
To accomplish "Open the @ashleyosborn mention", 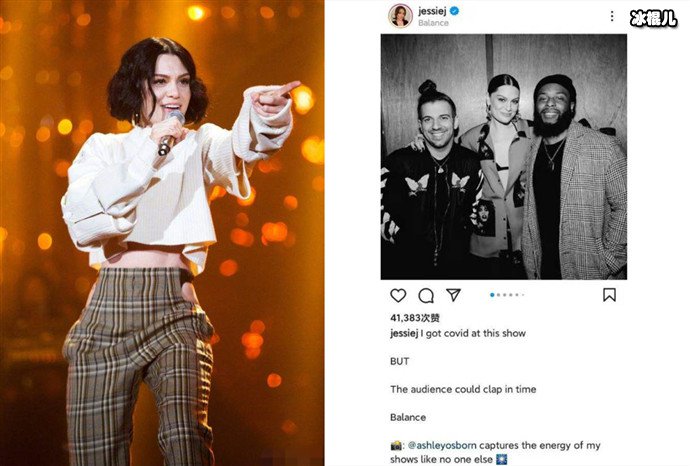I will pyautogui.click(x=442, y=445).
